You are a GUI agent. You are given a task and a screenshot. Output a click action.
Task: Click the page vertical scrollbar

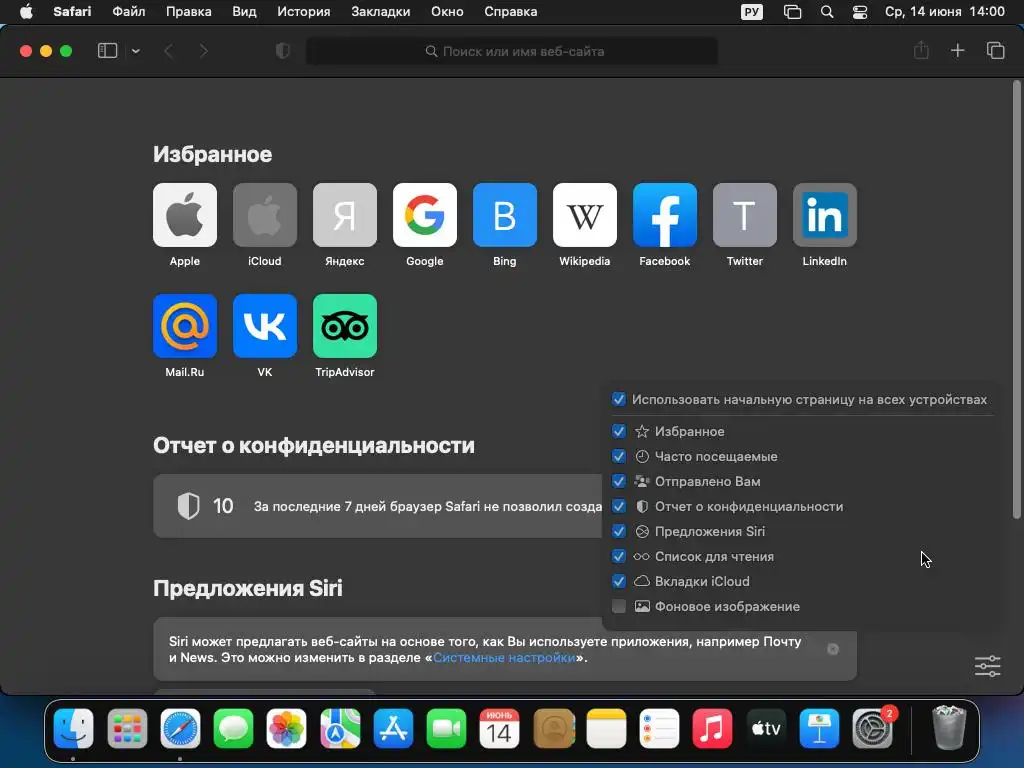coord(1017,300)
